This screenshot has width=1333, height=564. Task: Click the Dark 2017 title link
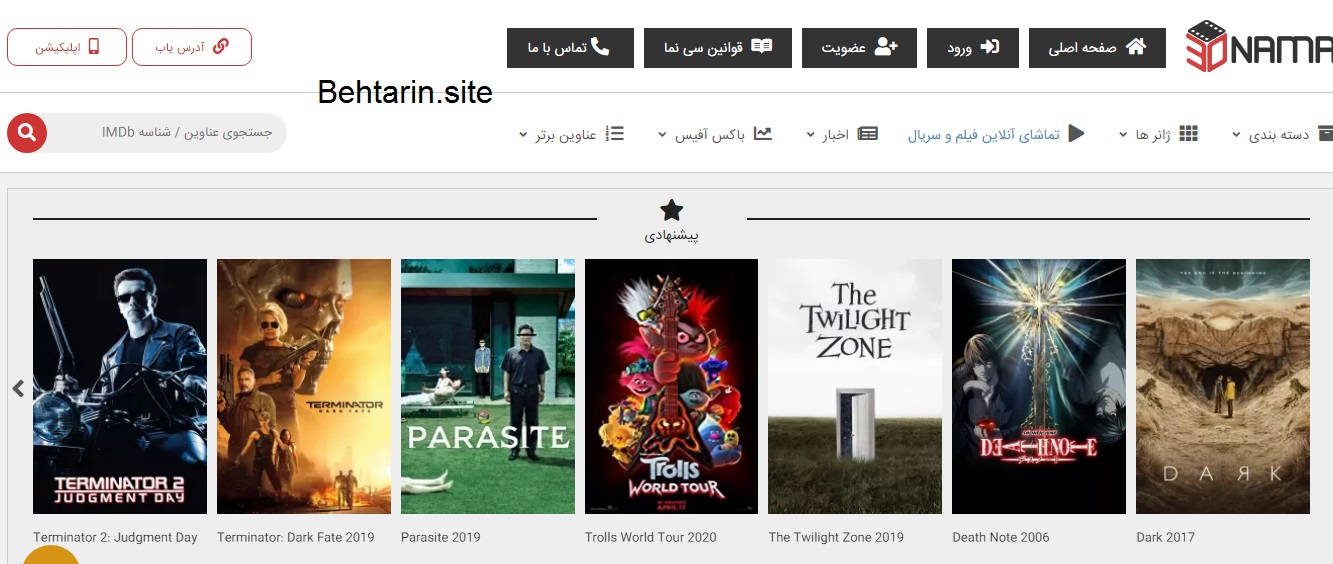click(1165, 537)
